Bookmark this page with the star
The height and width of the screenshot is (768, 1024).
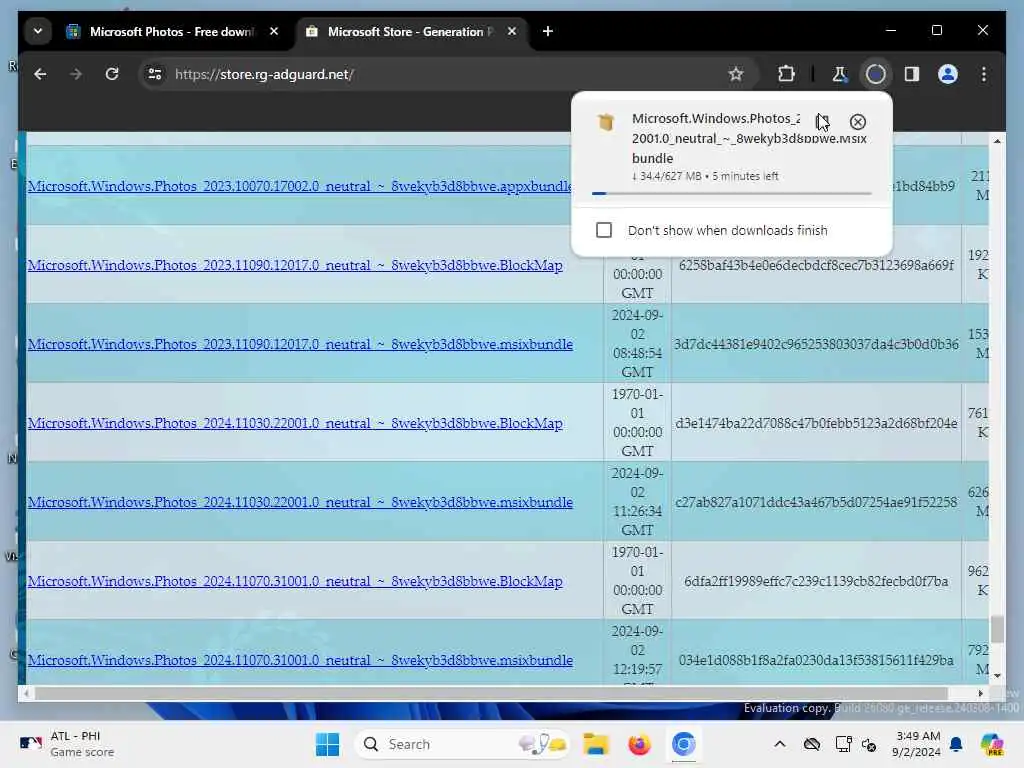click(736, 74)
